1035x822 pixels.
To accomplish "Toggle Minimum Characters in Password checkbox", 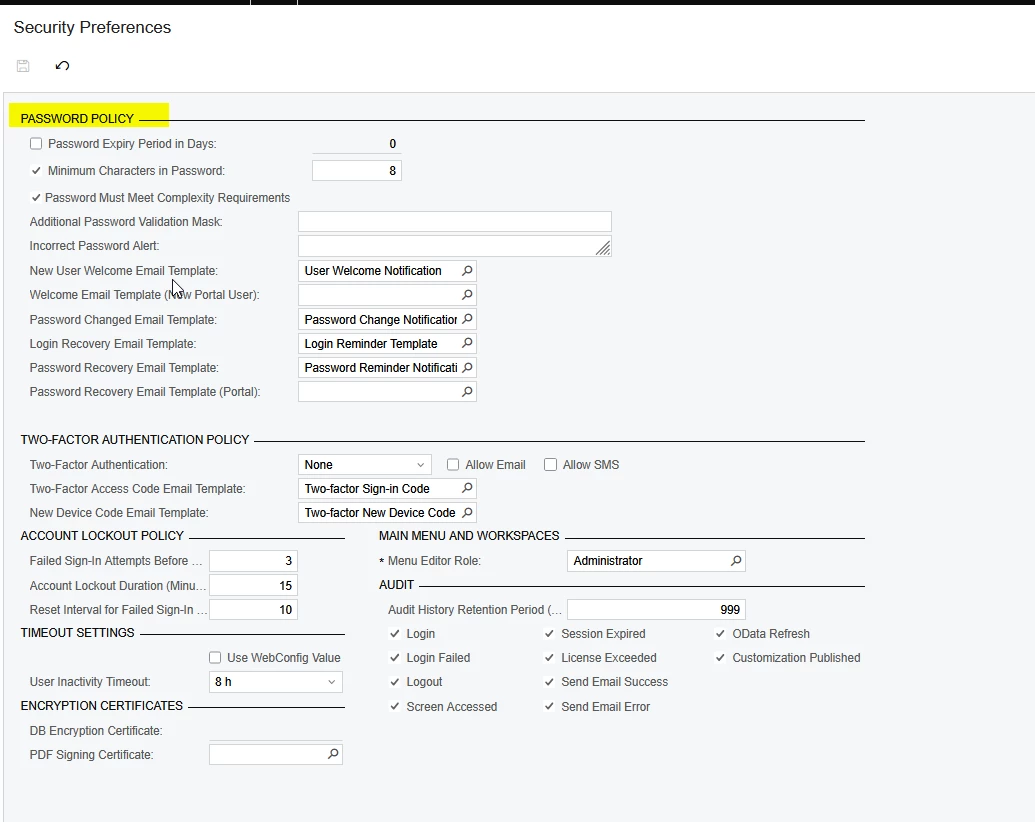I will point(36,170).
